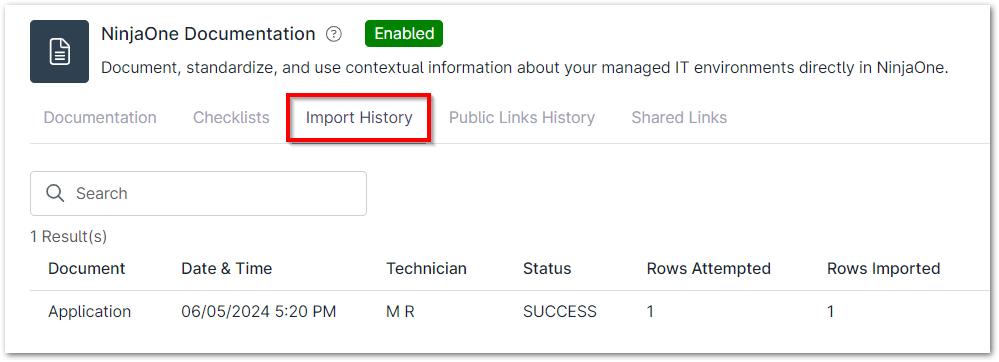Click the Rows Attempted column header
This screenshot has width=999, height=362.
click(708, 269)
